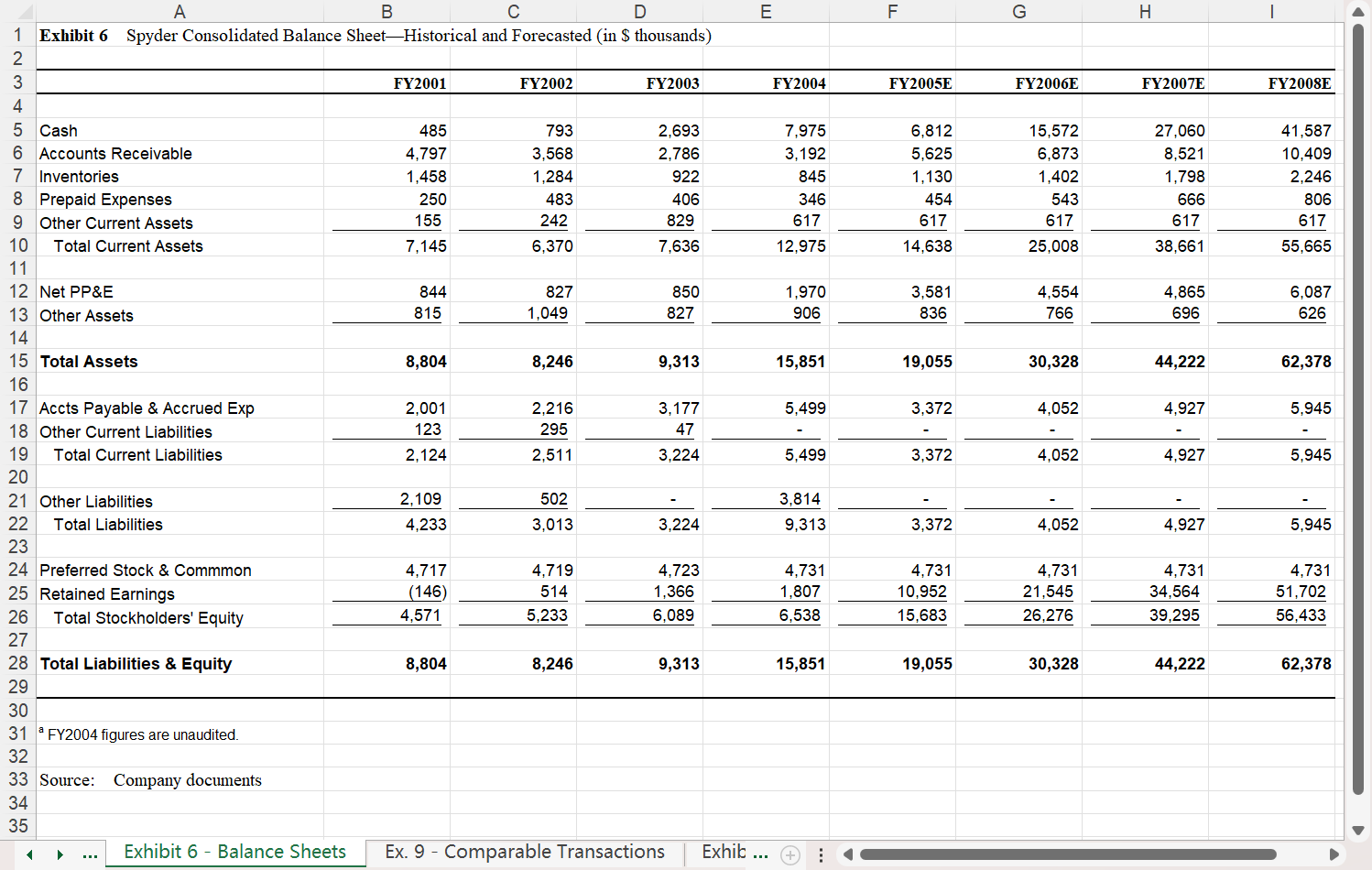The image size is (1372, 870).
Task: Click the Net PP&E label
Action: (180, 291)
